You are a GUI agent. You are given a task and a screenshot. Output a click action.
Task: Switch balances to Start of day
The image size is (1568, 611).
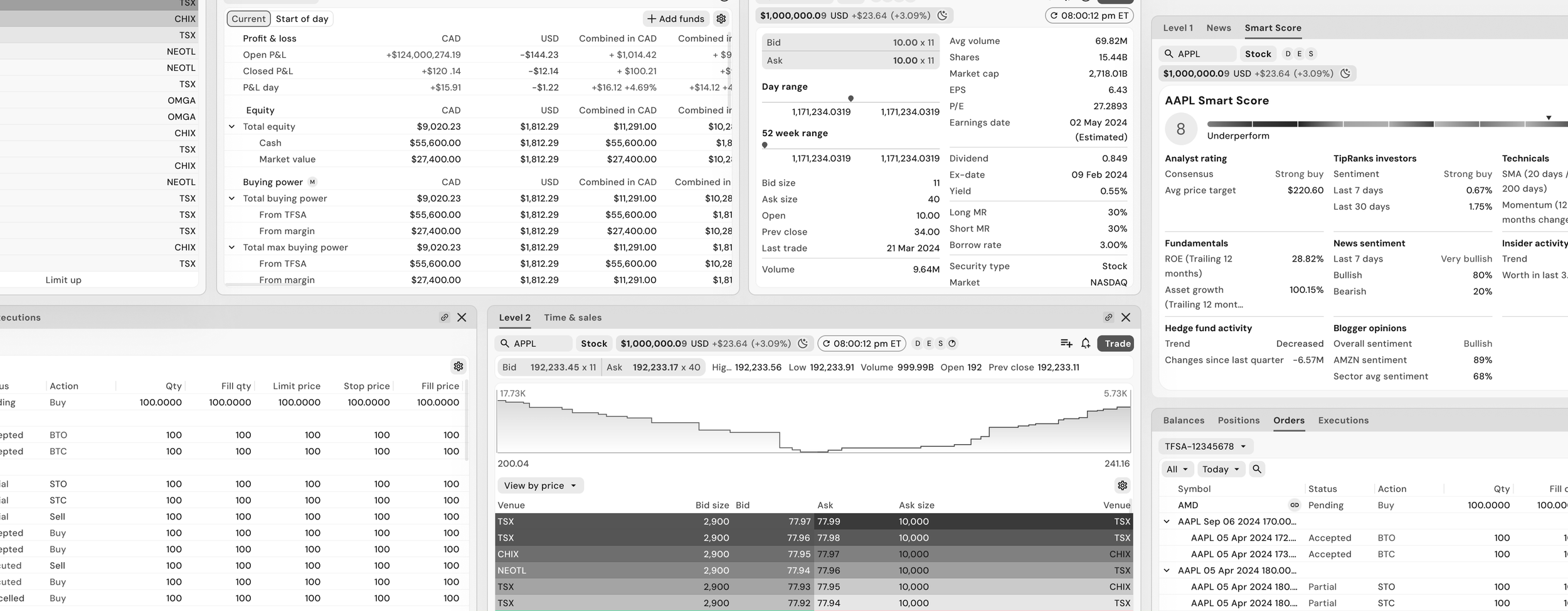tap(302, 19)
